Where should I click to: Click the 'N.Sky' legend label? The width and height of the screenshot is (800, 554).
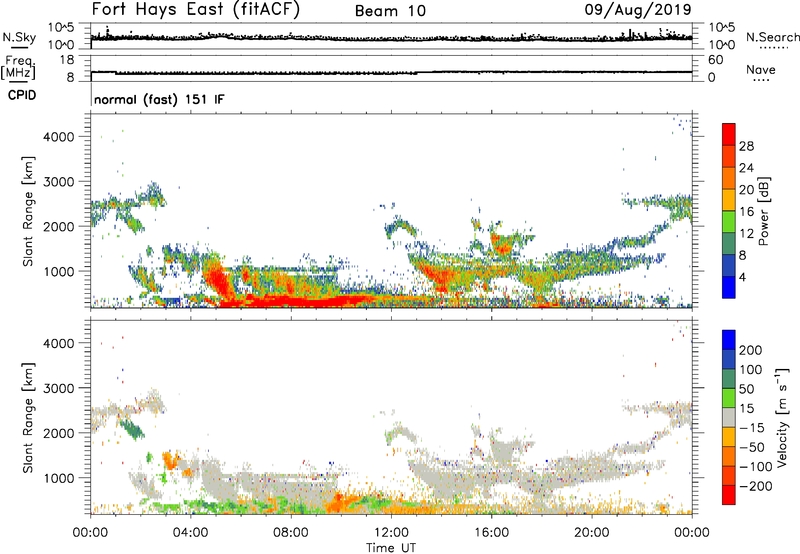coord(19,37)
